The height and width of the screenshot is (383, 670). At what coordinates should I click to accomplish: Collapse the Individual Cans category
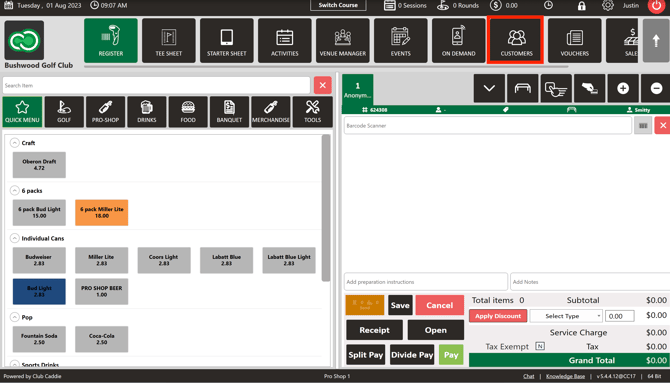coord(15,238)
